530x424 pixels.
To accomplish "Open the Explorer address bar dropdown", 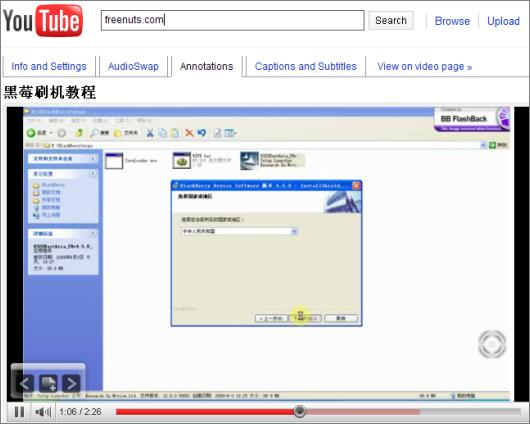I will [x=483, y=145].
